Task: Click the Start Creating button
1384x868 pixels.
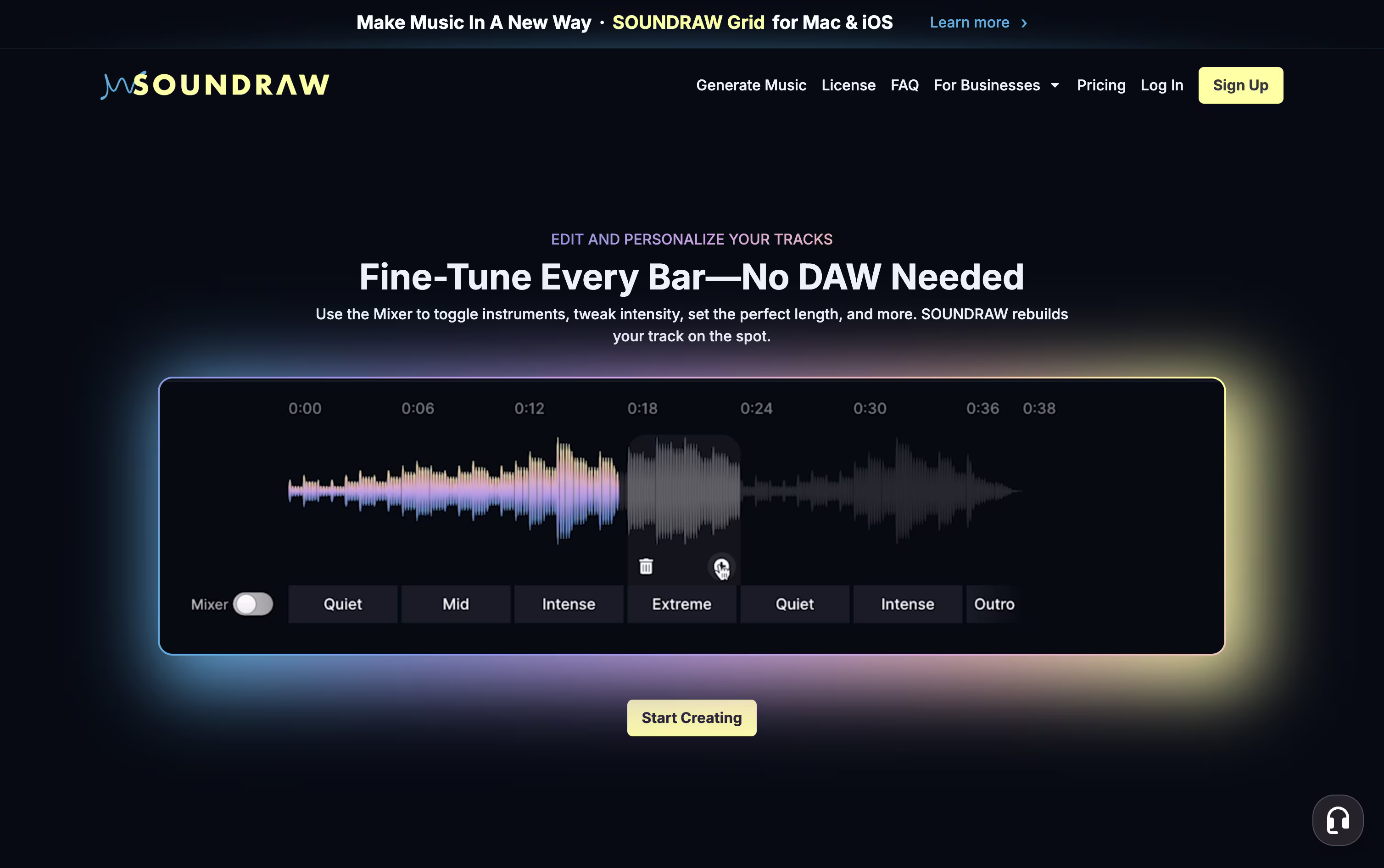Action: (x=691, y=718)
